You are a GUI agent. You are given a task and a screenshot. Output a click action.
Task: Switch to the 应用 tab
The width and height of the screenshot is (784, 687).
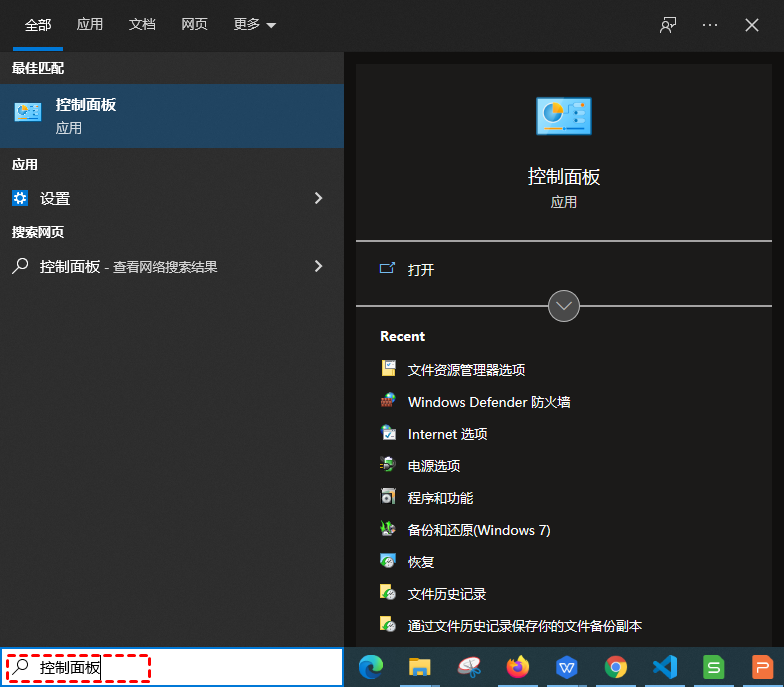pos(90,24)
